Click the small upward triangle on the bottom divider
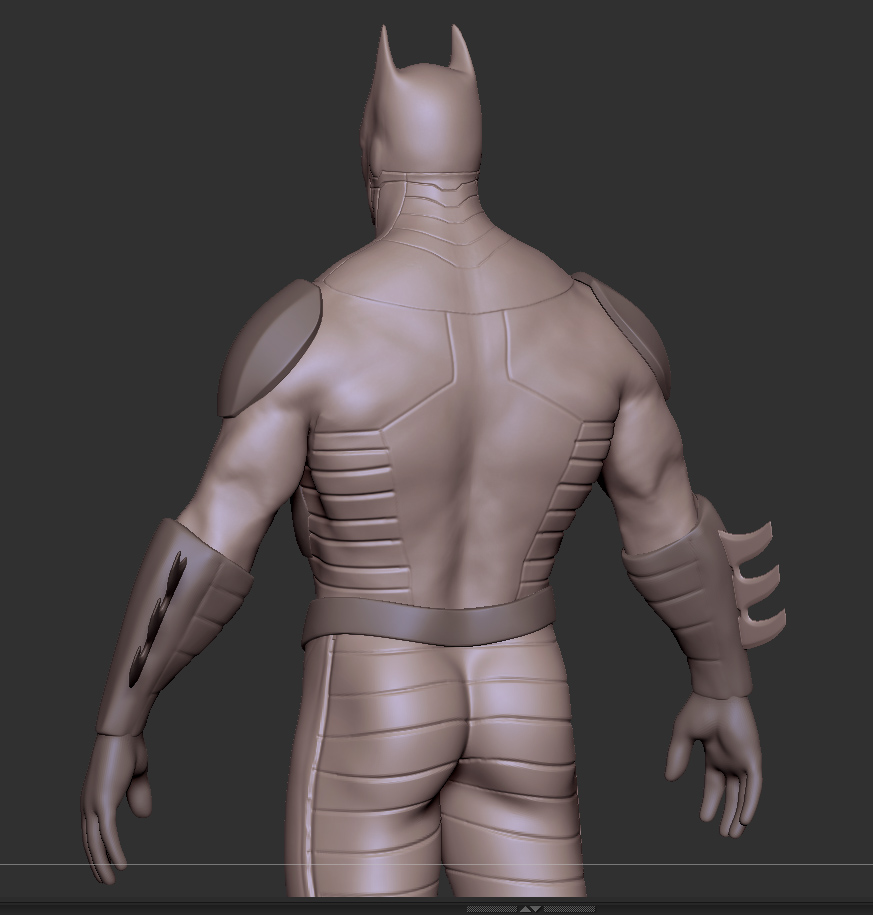This screenshot has width=873, height=915. [524, 909]
